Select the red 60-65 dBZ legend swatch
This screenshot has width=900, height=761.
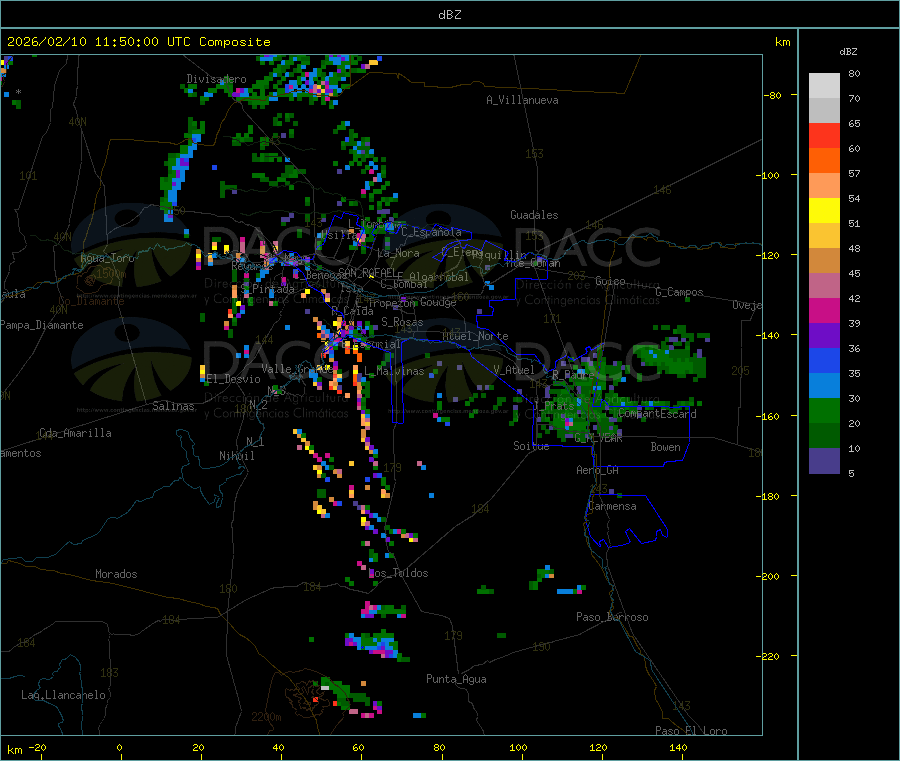click(x=824, y=135)
